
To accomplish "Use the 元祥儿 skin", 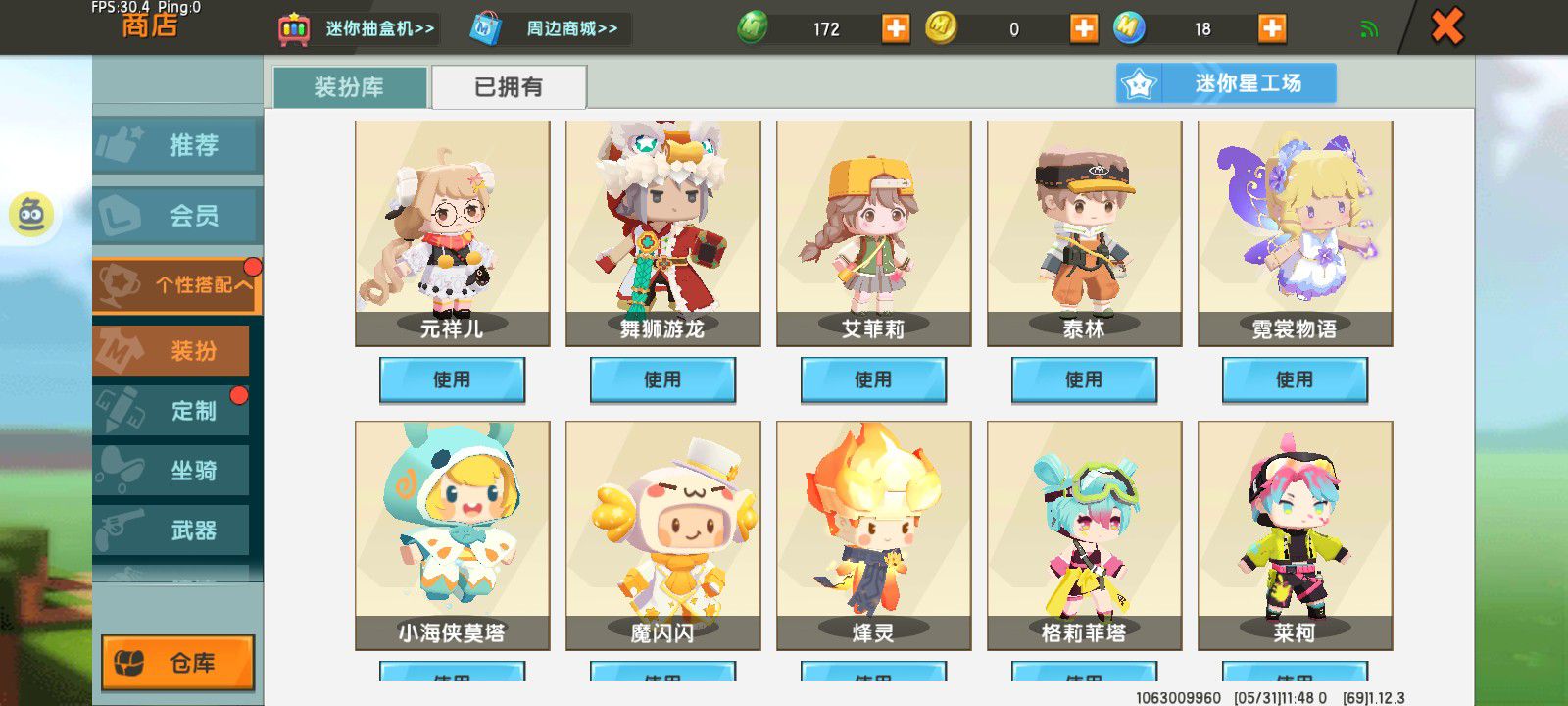I will coord(452,379).
